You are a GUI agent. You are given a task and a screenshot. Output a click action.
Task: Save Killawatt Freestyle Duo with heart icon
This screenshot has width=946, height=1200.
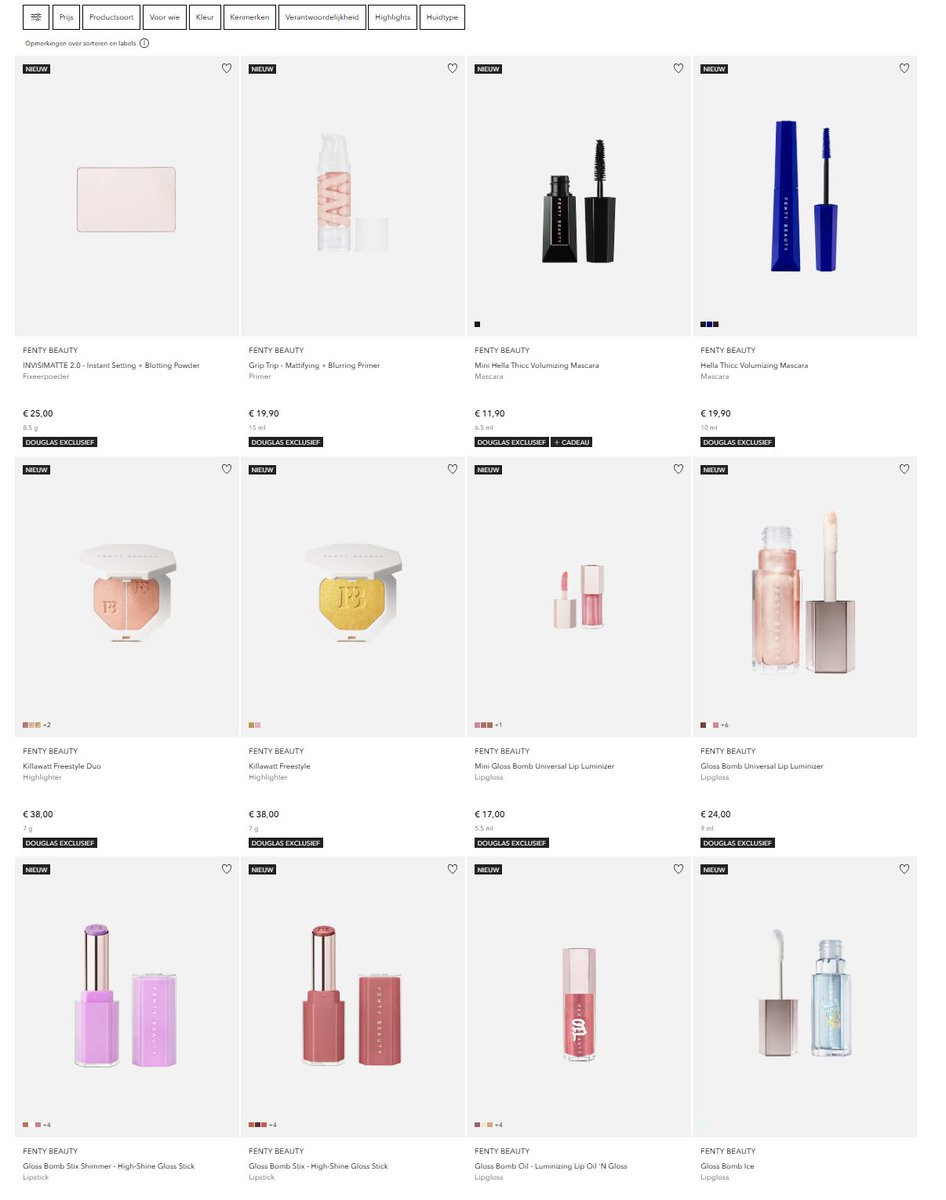point(226,469)
